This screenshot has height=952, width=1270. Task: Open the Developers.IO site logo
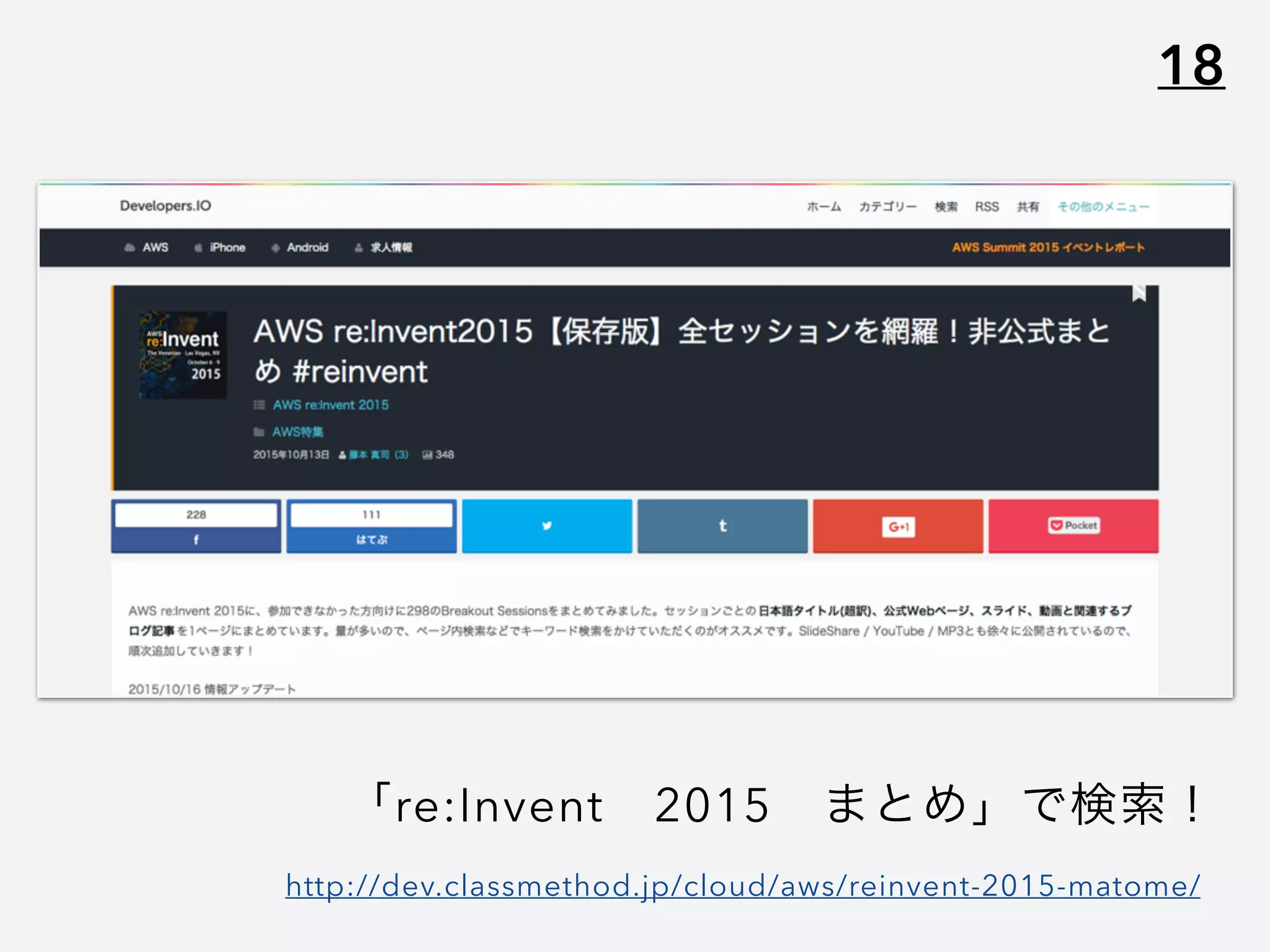[166, 206]
